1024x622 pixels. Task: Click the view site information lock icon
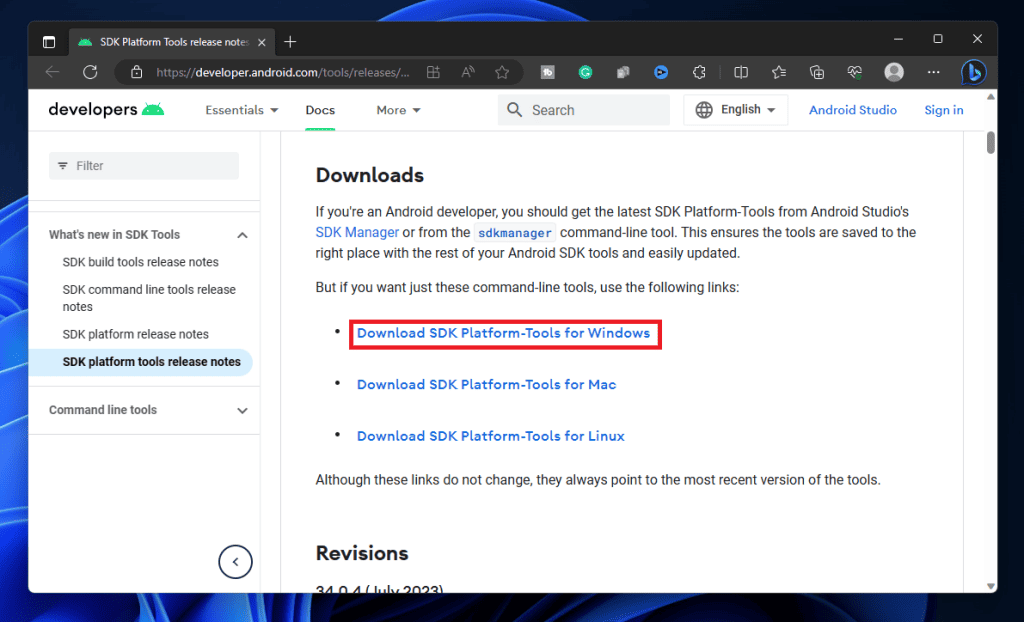click(x=136, y=72)
